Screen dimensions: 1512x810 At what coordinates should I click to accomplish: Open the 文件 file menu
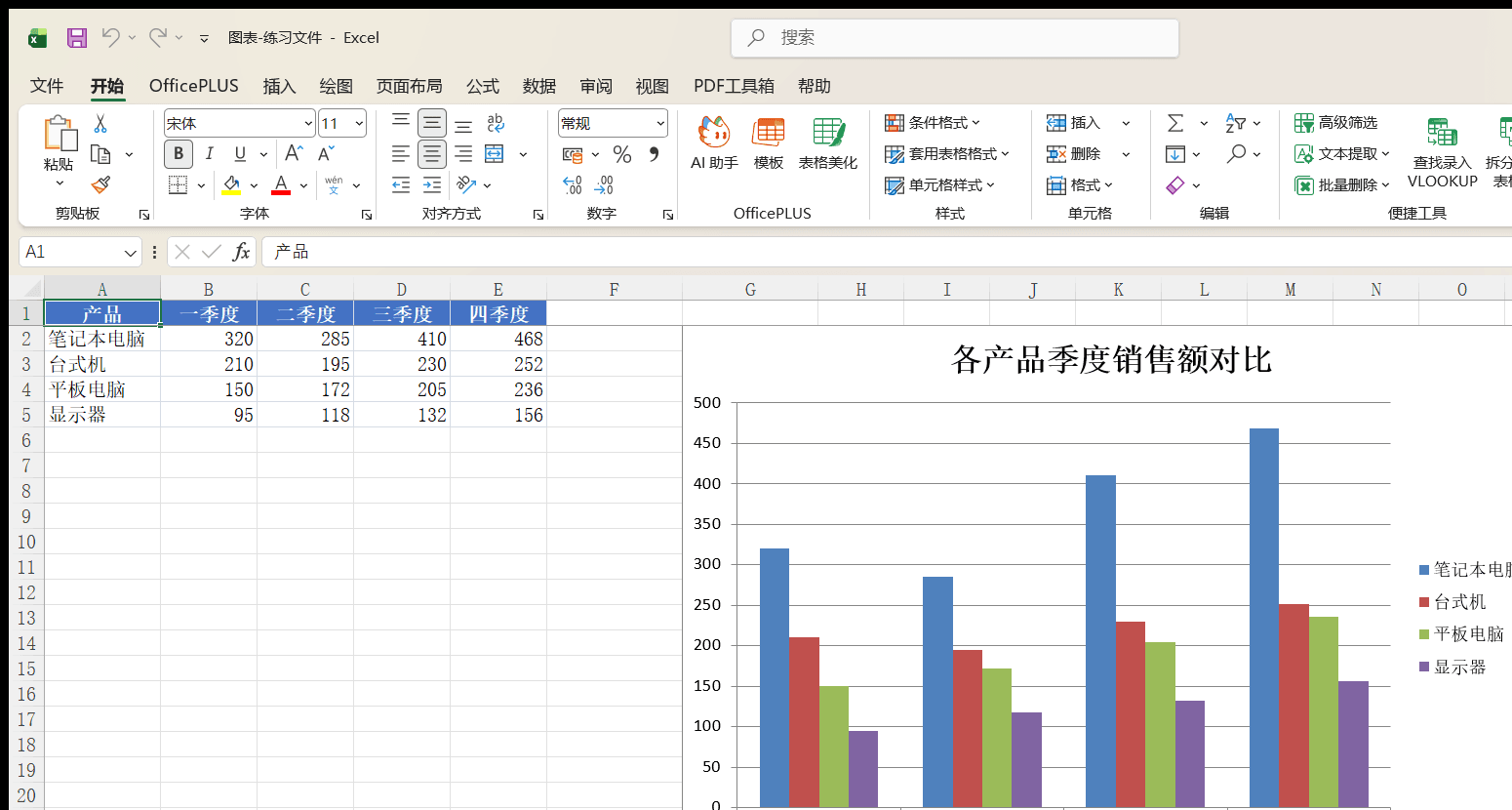[x=47, y=86]
